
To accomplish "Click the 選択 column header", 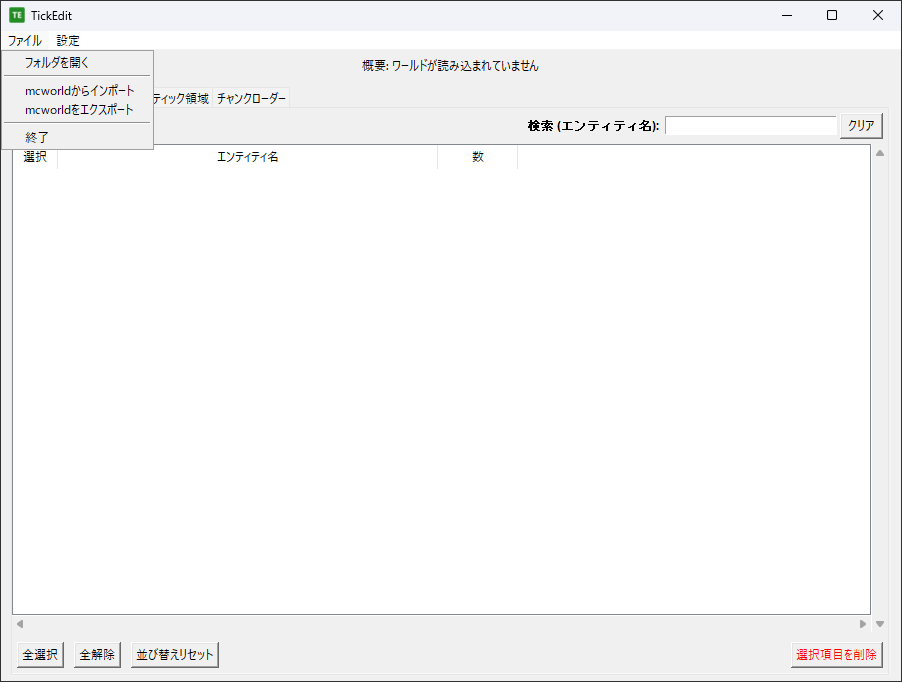I will pos(35,157).
